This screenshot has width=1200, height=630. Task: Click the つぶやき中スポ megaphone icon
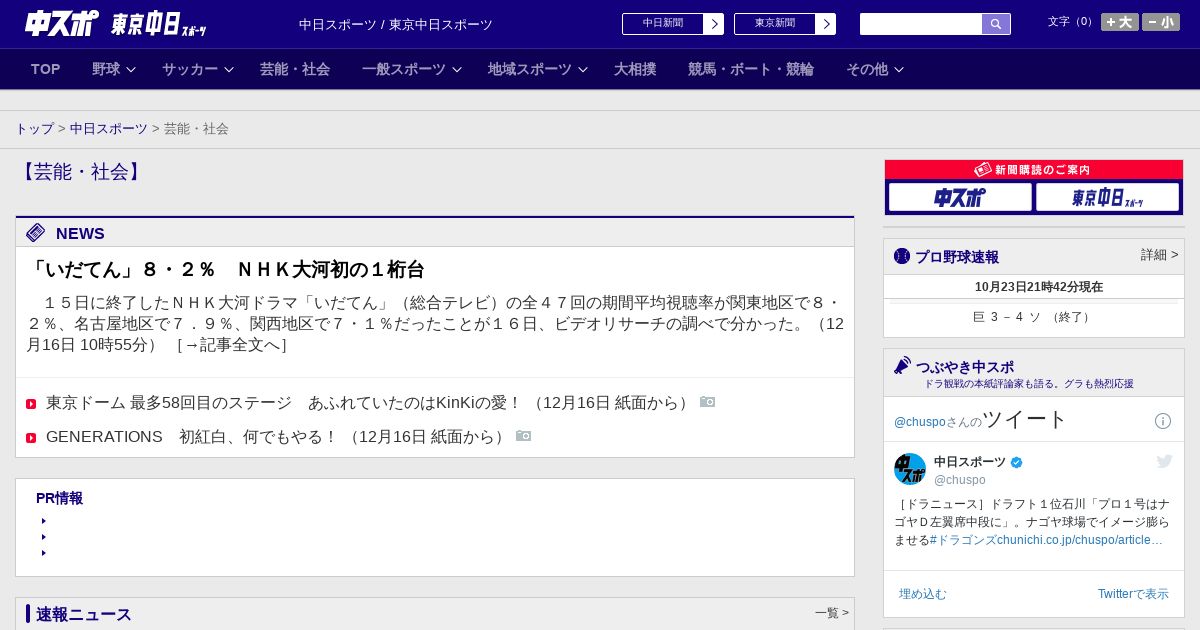(x=902, y=366)
